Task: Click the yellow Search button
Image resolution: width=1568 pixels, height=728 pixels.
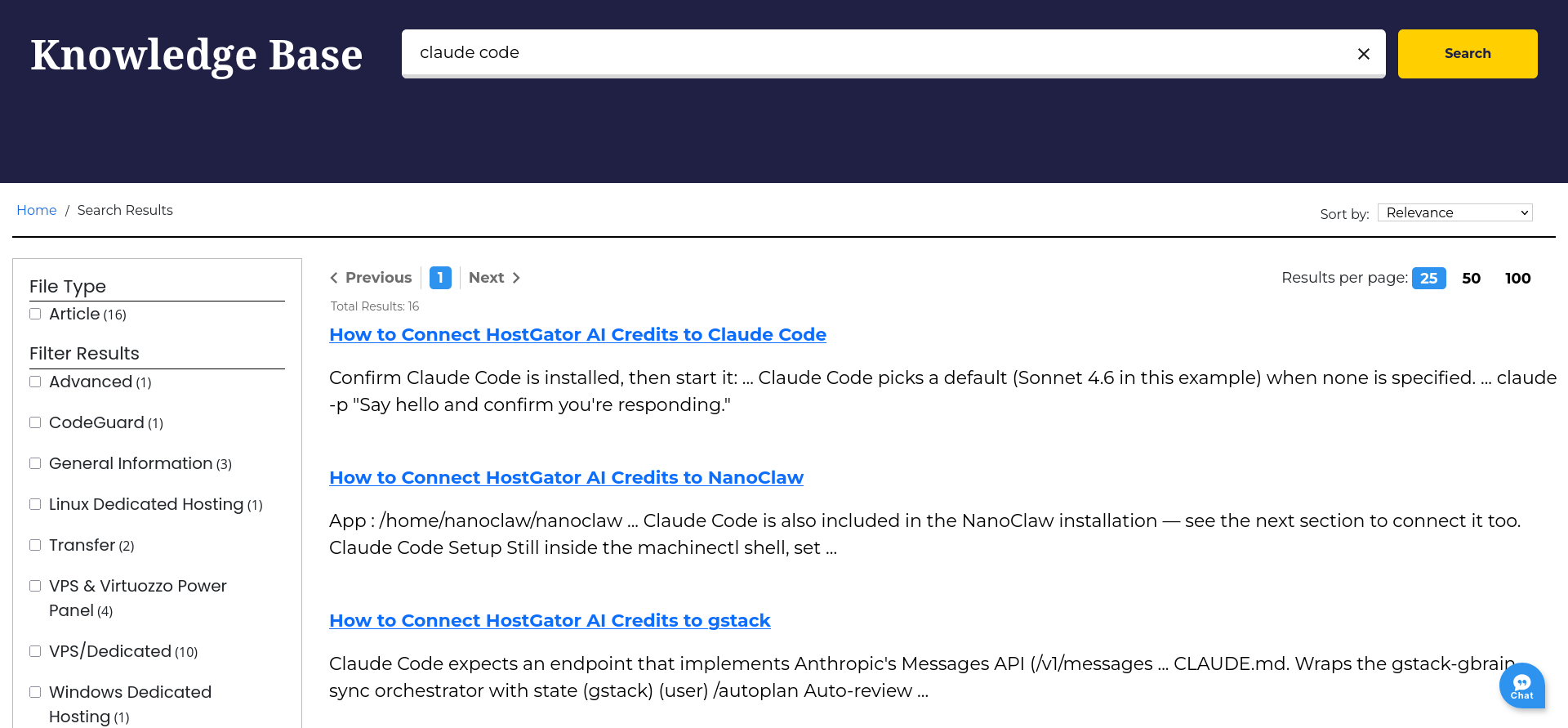Action: (1468, 54)
